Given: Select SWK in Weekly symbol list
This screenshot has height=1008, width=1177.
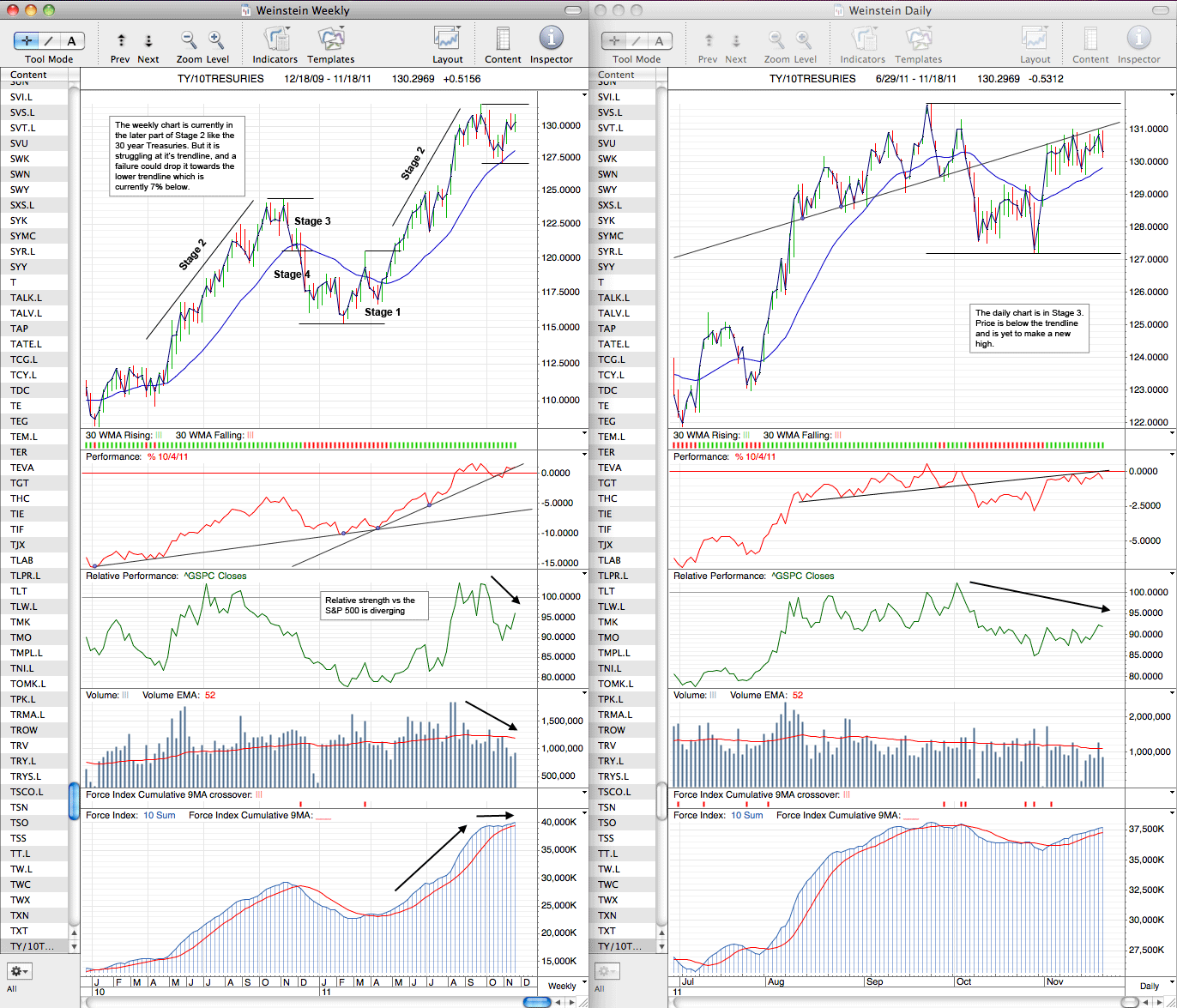Looking at the screenshot, I should tap(34, 159).
